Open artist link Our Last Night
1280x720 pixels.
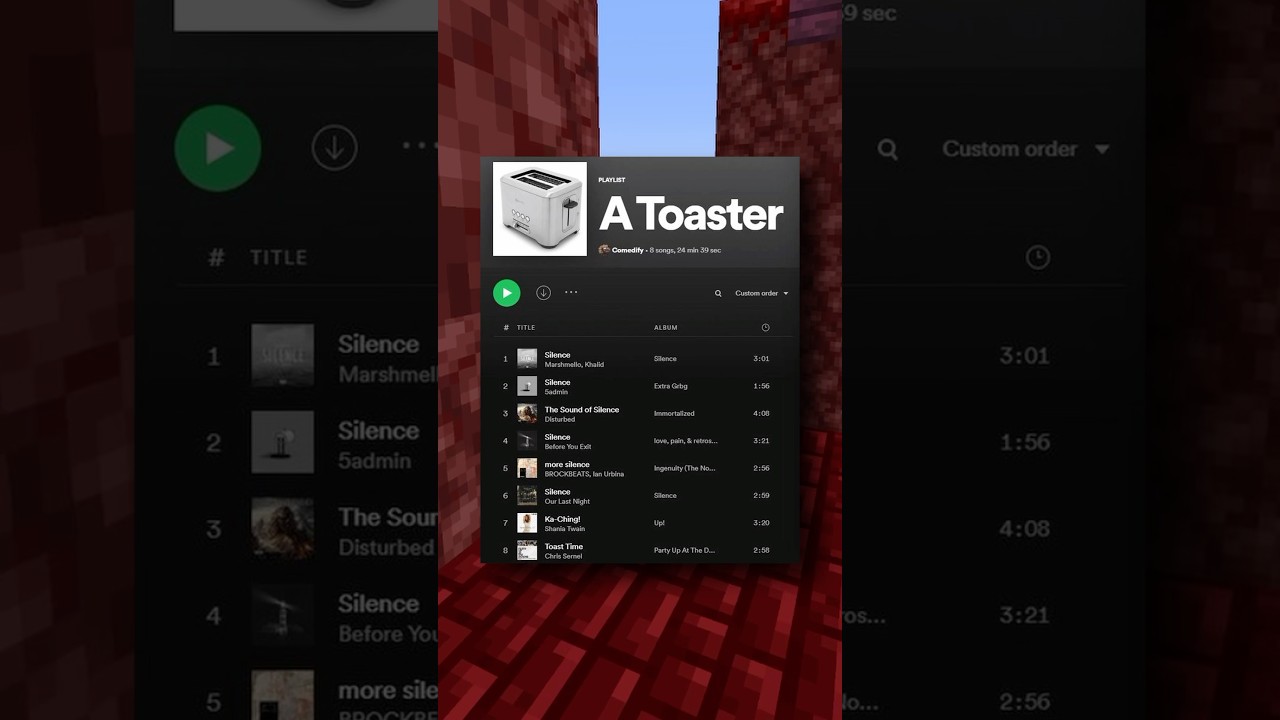click(567, 502)
